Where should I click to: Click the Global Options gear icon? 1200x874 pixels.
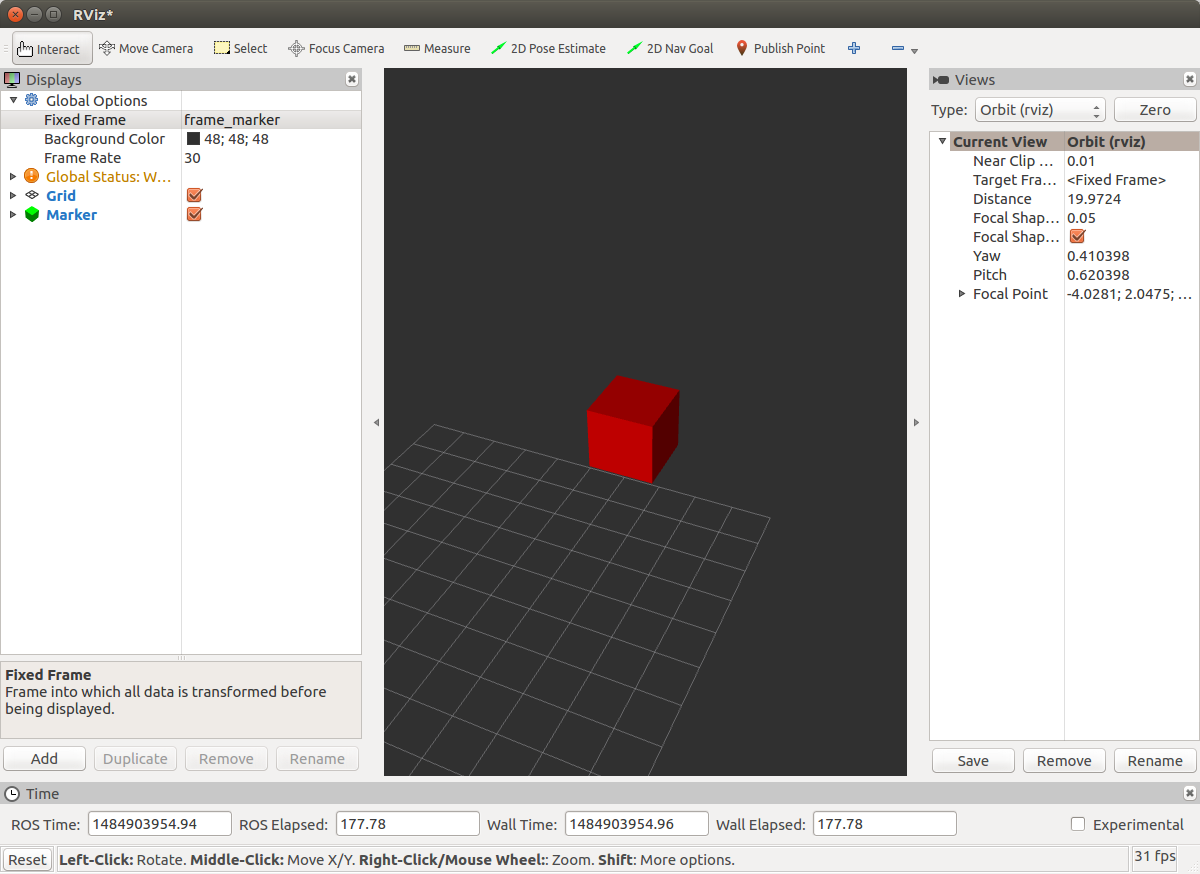(x=32, y=100)
